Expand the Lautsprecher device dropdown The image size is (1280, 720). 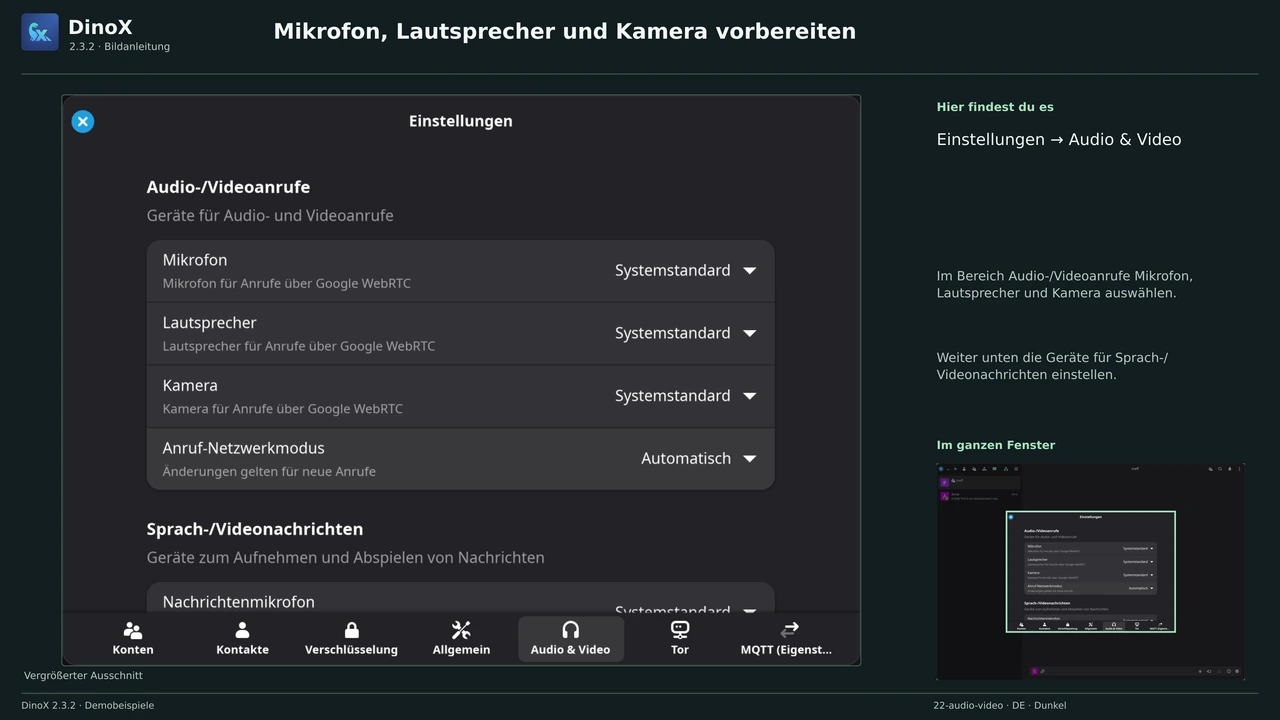[686, 333]
